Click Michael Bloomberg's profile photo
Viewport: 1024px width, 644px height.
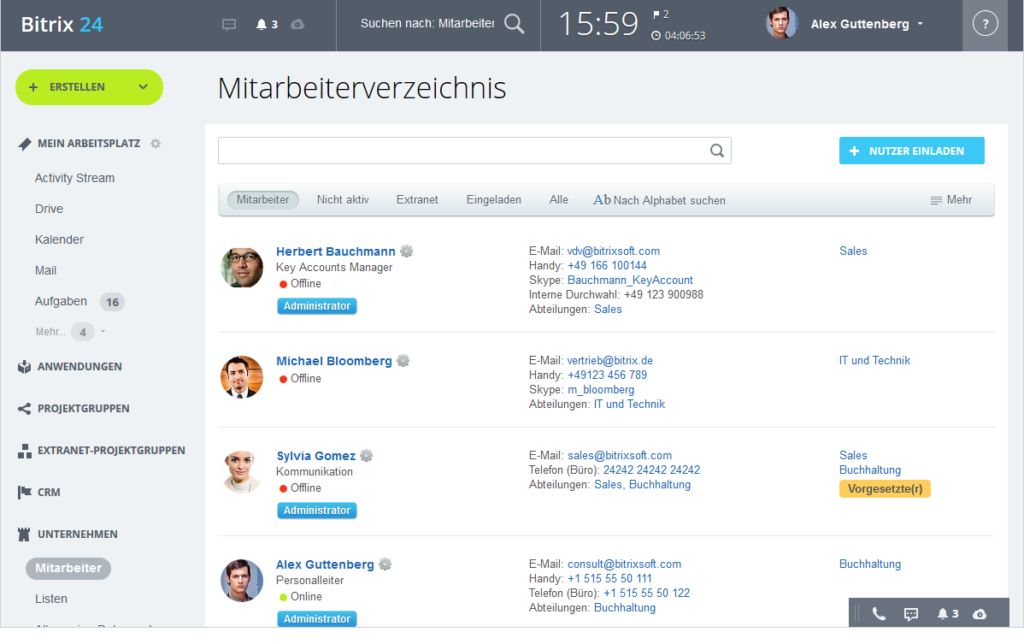point(242,377)
